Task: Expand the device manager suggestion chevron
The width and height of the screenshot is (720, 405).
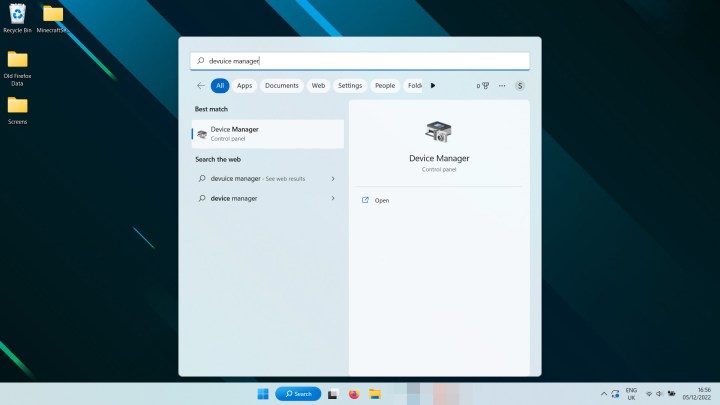Action: click(332, 198)
